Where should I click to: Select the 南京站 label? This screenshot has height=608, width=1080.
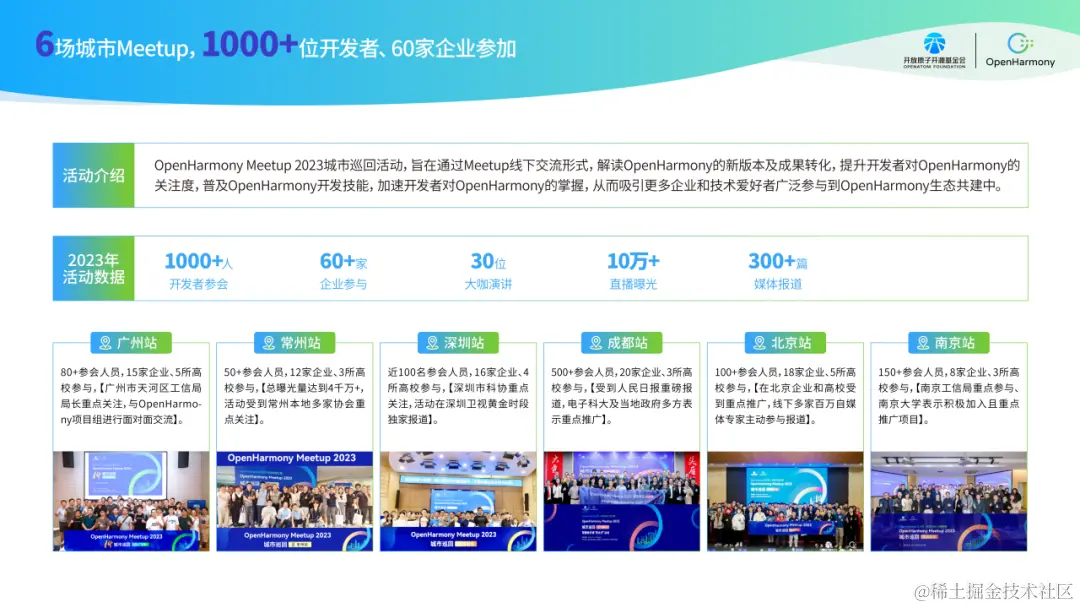(949, 343)
